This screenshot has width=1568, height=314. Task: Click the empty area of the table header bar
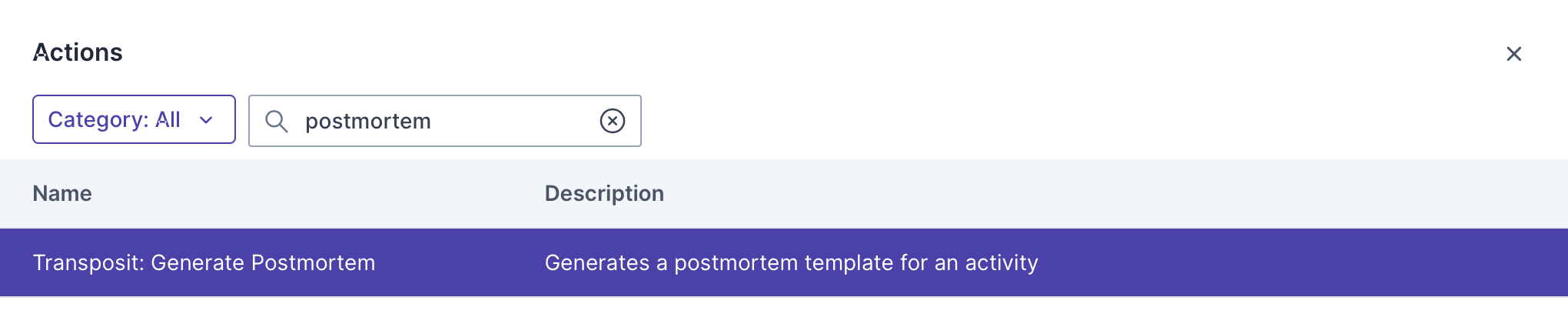click(x=1076, y=193)
